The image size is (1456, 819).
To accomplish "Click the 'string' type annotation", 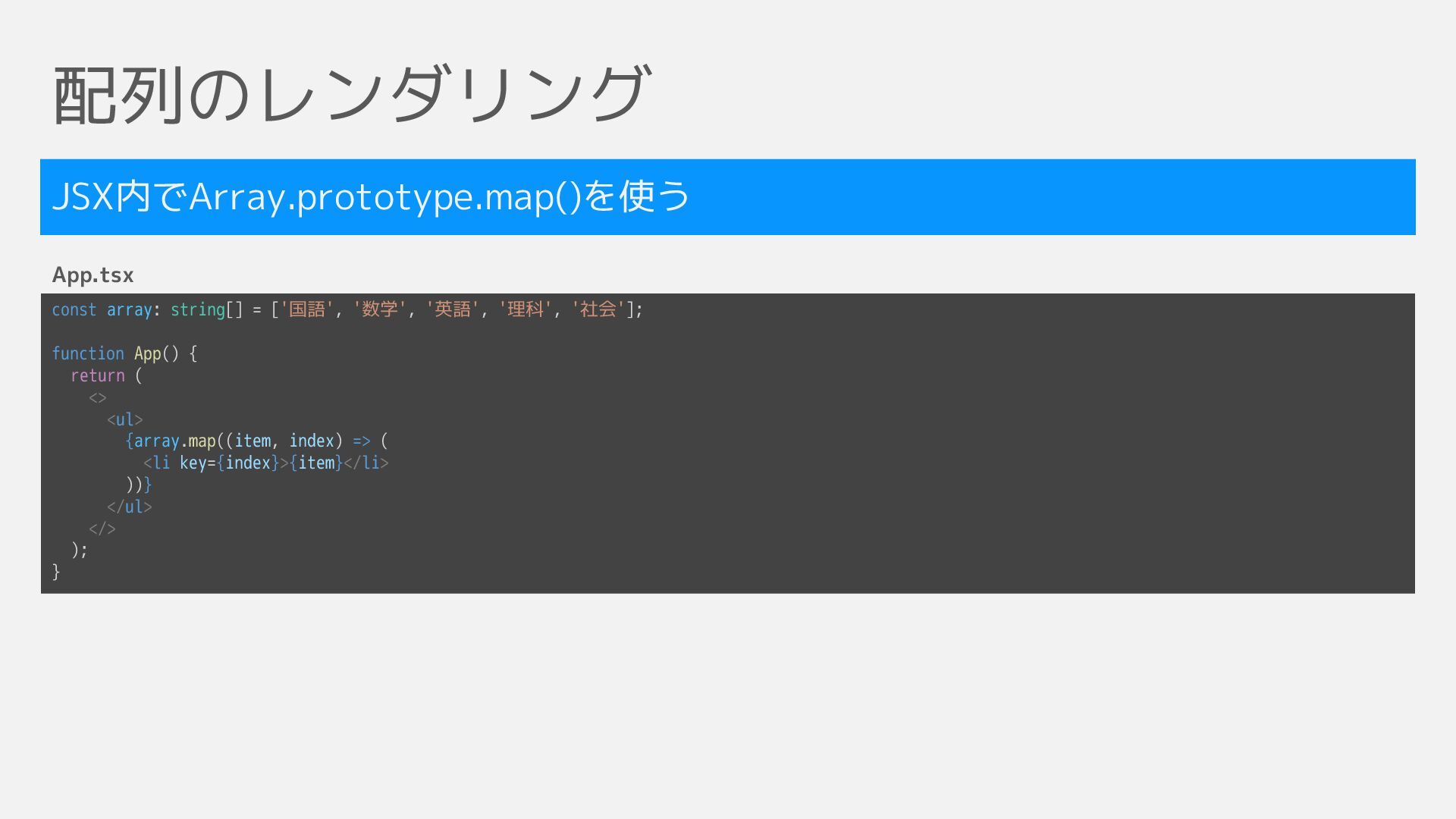I will [x=197, y=309].
